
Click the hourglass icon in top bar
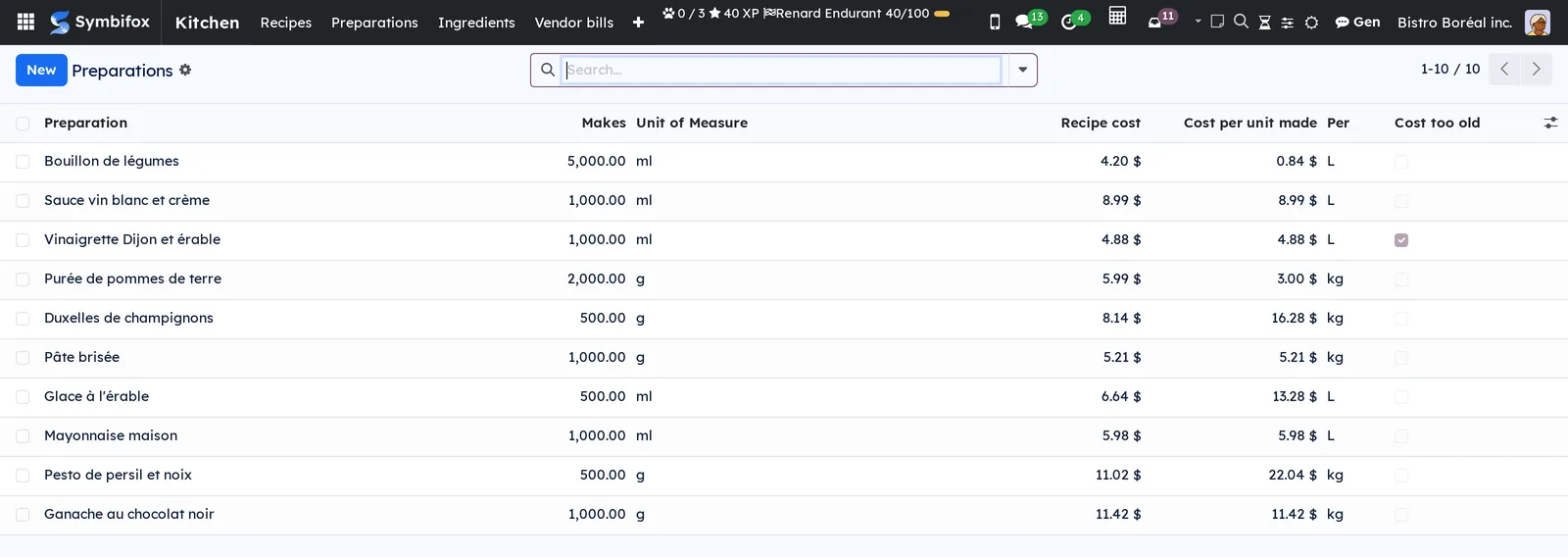pos(1264,22)
